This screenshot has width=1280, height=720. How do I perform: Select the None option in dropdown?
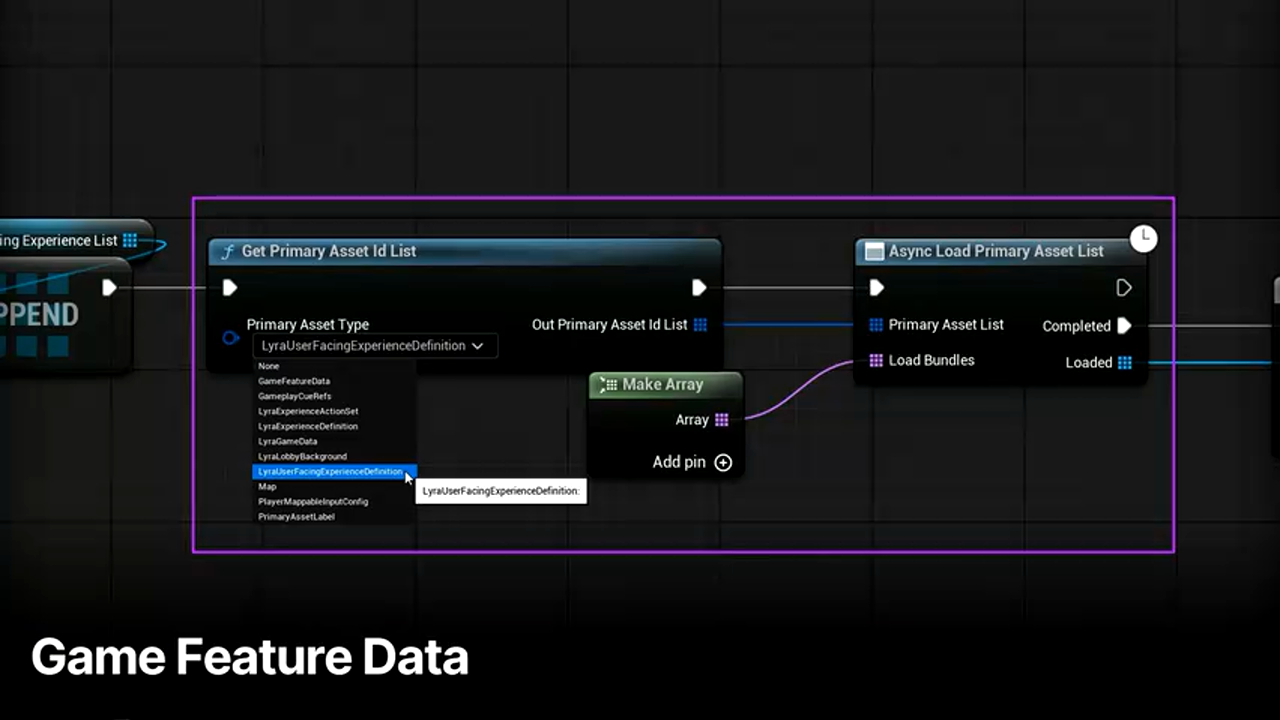point(269,366)
